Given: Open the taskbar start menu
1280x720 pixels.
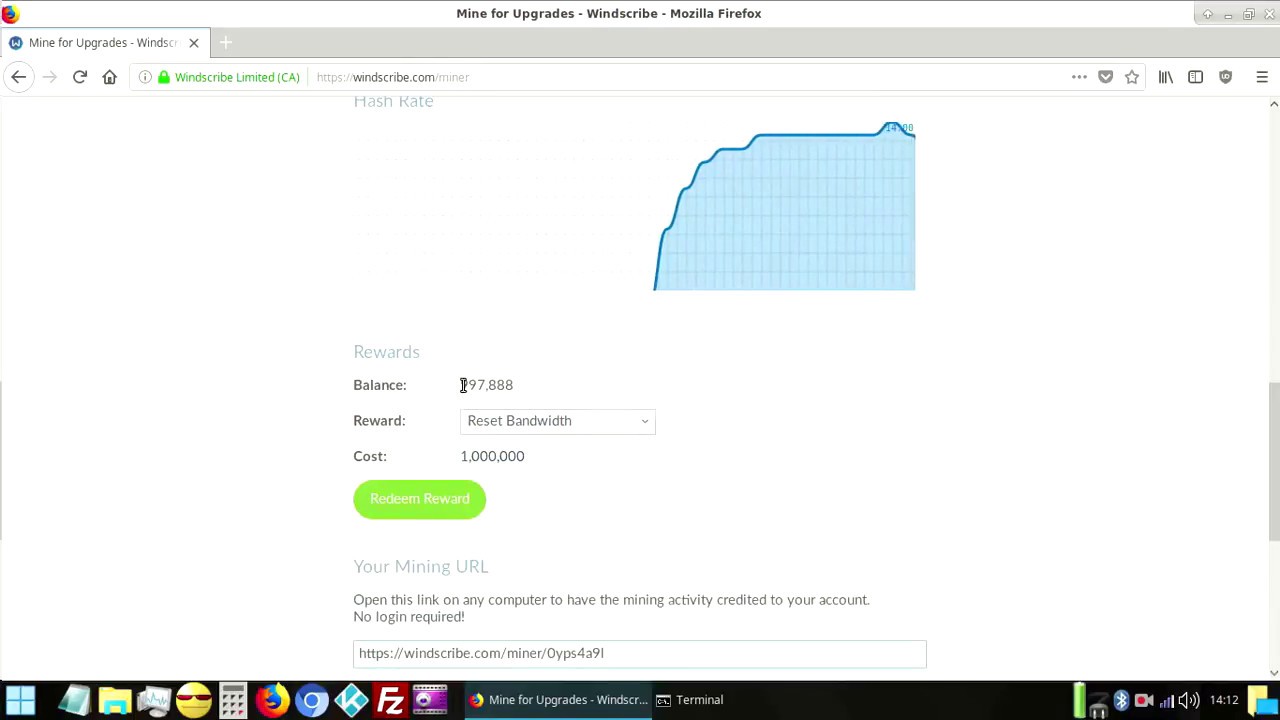Looking at the screenshot, I should [21, 700].
